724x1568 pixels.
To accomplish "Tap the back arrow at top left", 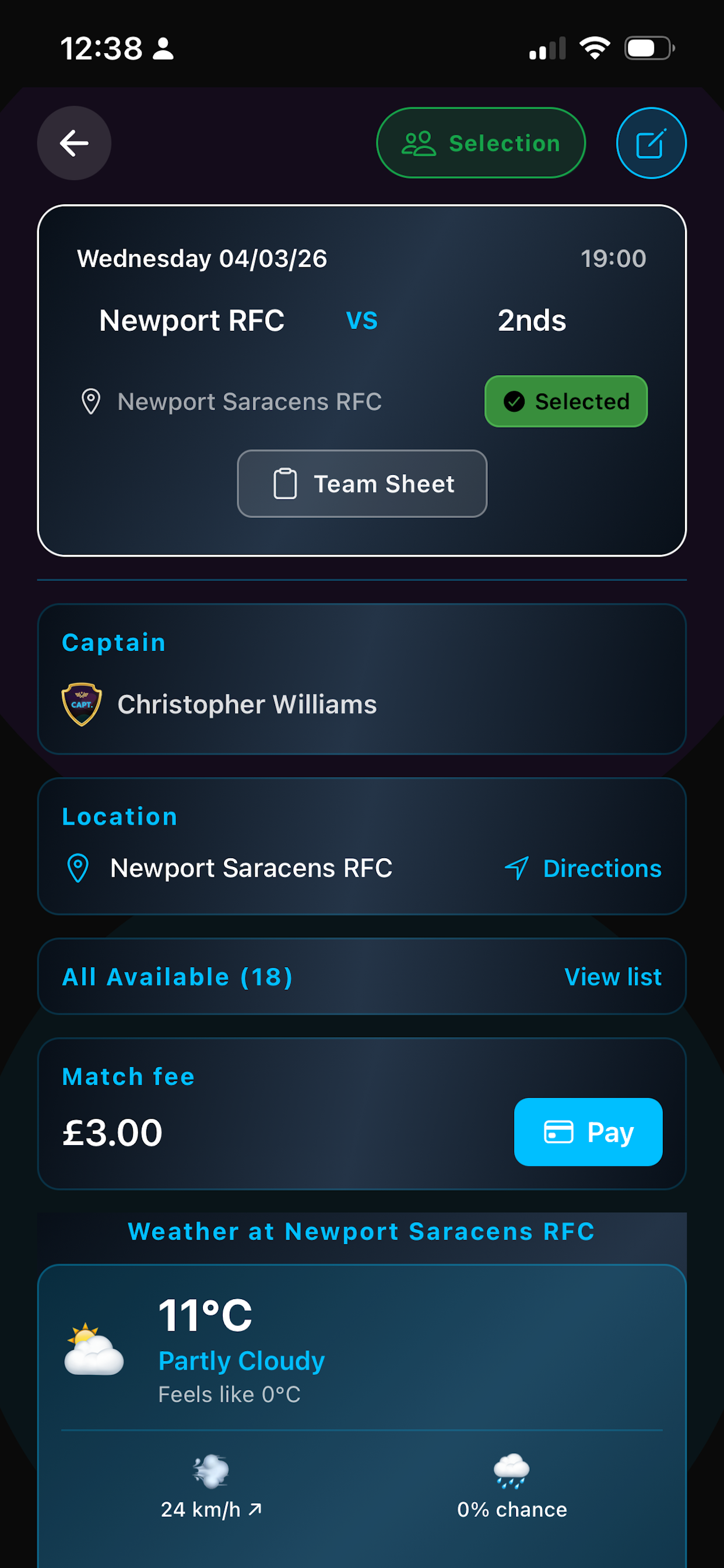I will [73, 143].
